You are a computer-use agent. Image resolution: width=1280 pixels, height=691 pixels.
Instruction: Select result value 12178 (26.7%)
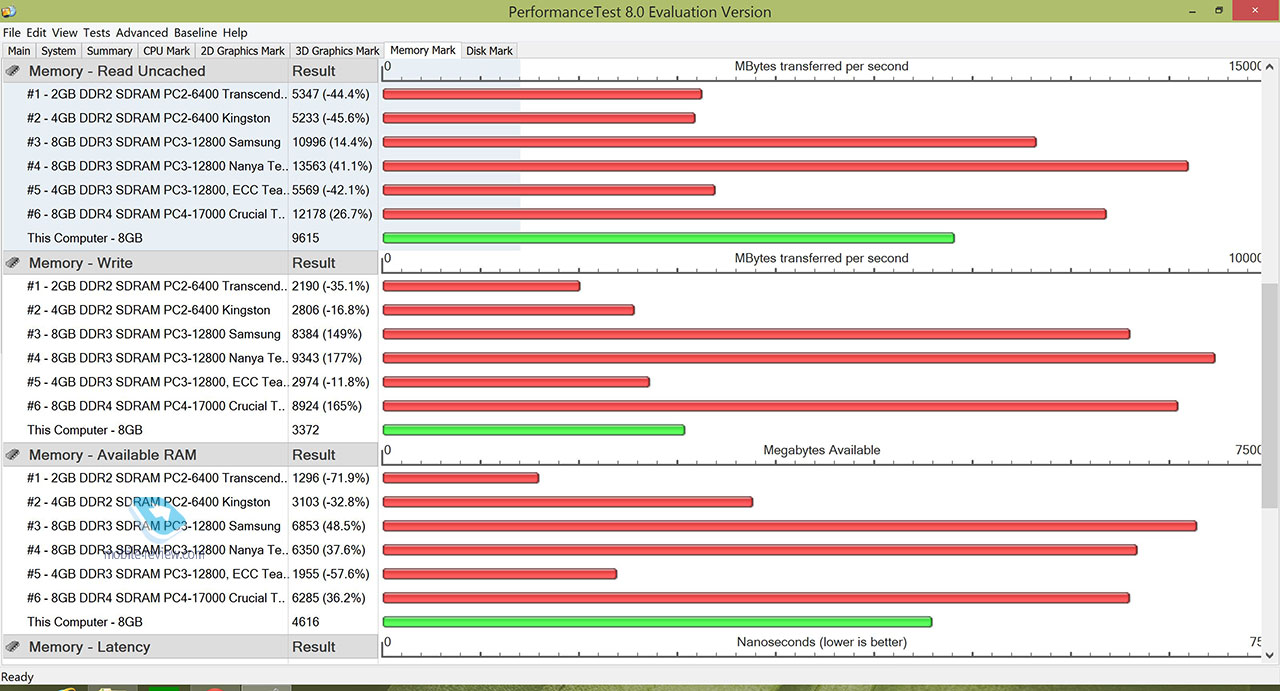pyautogui.click(x=332, y=214)
